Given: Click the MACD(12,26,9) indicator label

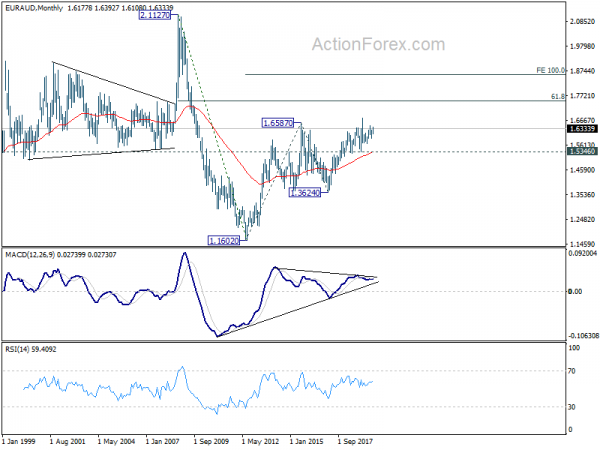Looking at the screenshot, I should pyautogui.click(x=30, y=255).
